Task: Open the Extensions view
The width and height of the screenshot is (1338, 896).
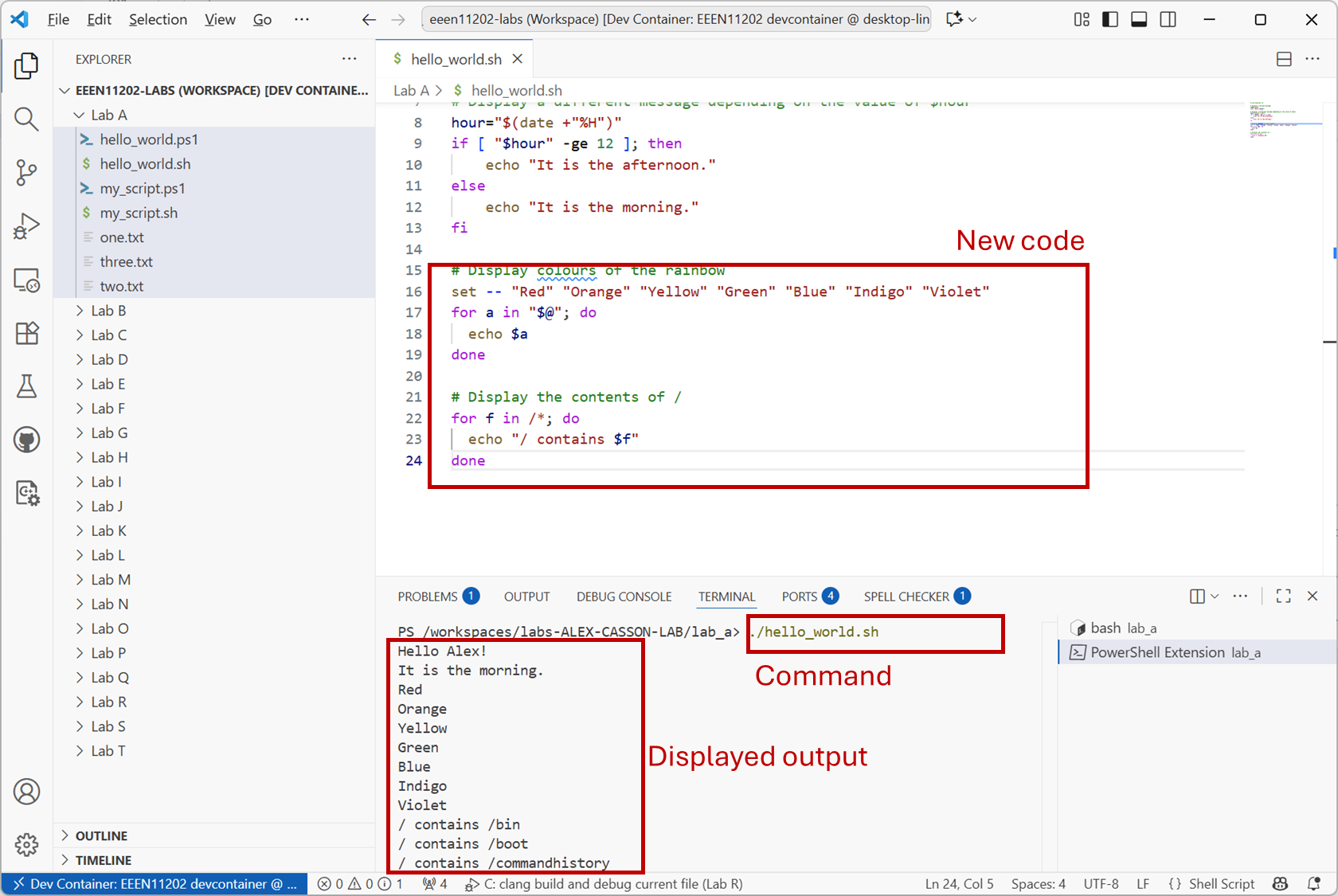Action: click(26, 333)
